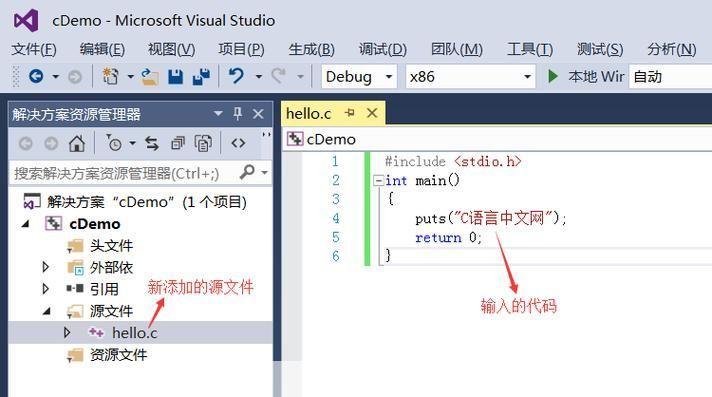
Task: Click the greyed redo arrow
Action: 278,76
